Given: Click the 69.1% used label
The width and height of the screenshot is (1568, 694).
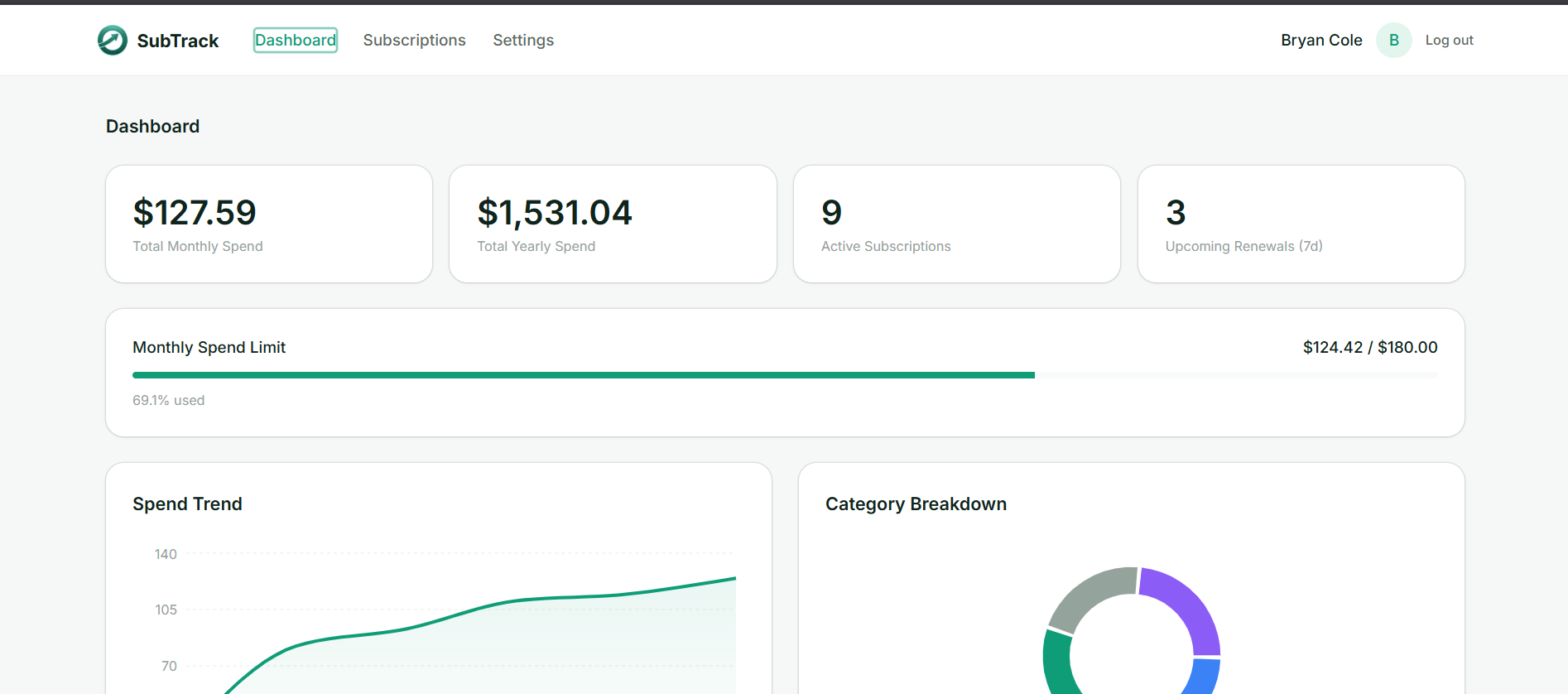Looking at the screenshot, I should [x=169, y=400].
